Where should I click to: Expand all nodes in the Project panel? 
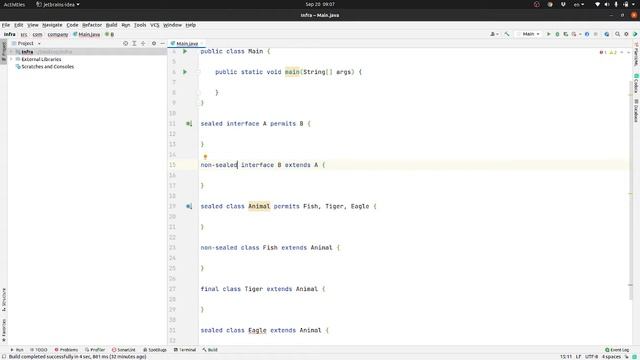click(134, 43)
